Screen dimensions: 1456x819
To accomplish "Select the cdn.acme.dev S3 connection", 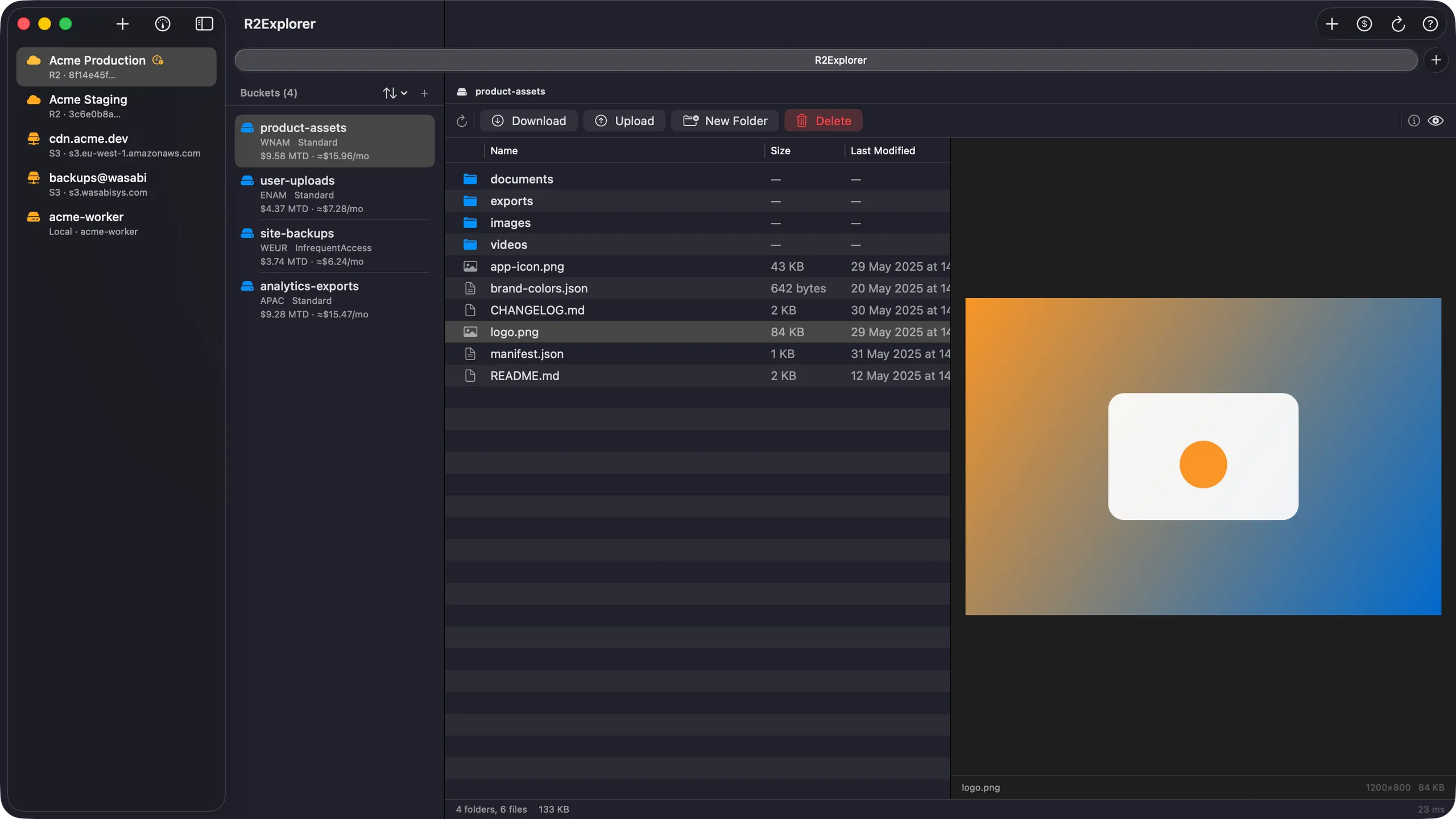I will pos(116,145).
